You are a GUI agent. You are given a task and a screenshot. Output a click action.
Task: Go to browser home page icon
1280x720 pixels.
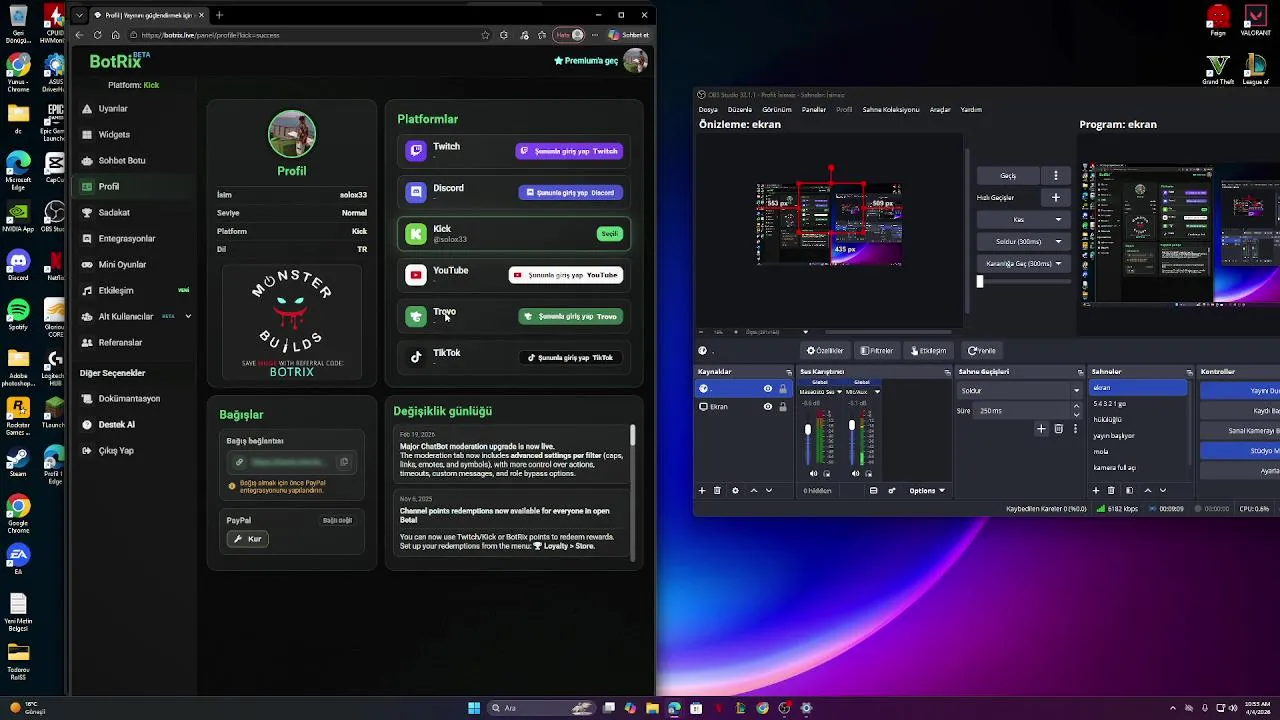(115, 35)
